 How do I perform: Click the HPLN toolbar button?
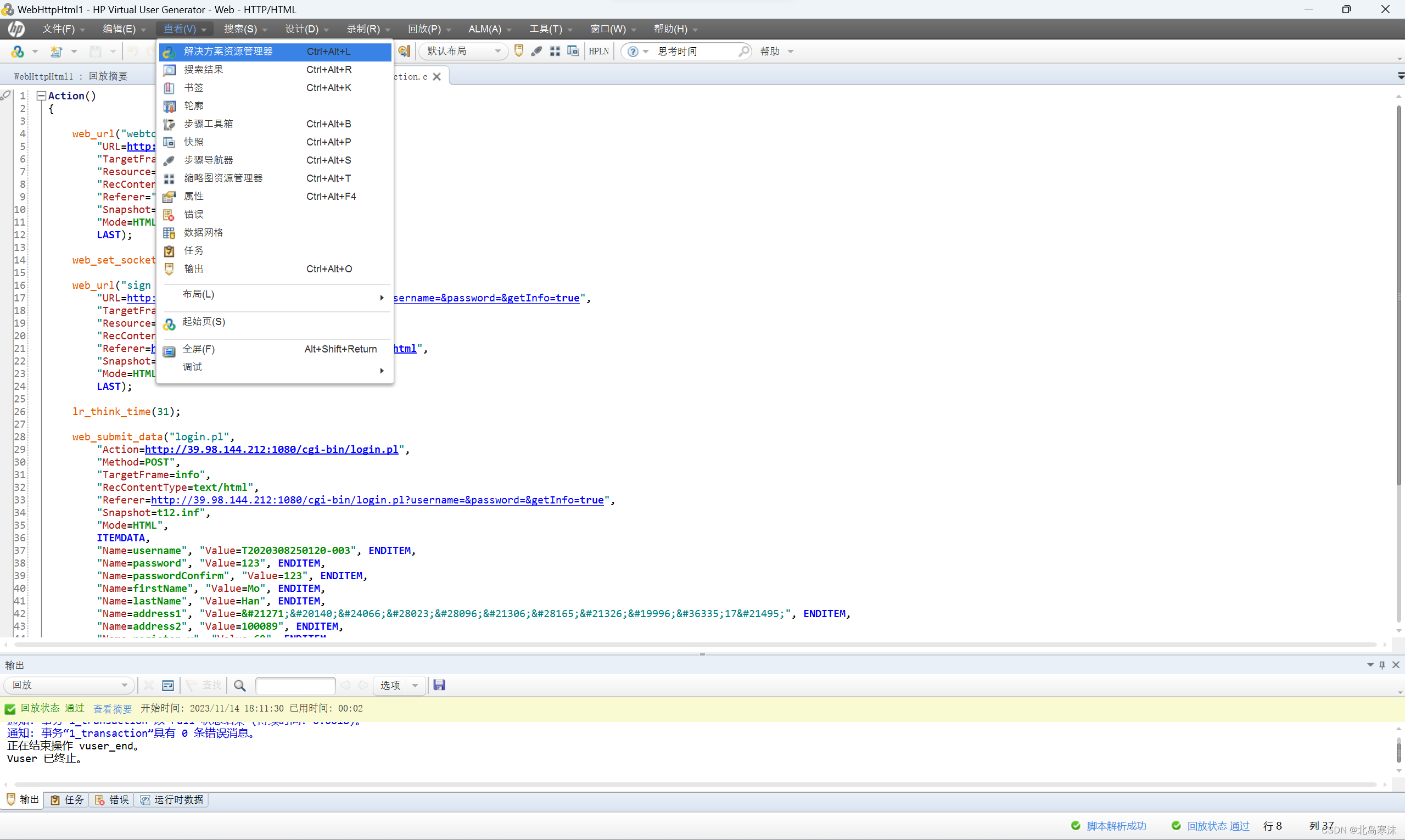click(598, 52)
